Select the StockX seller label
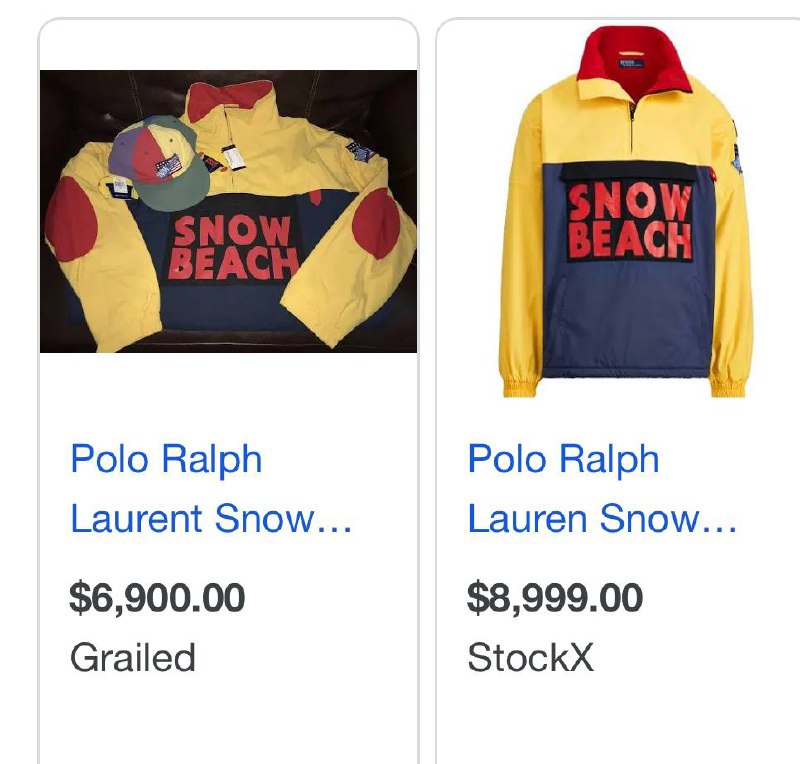 tap(531, 657)
